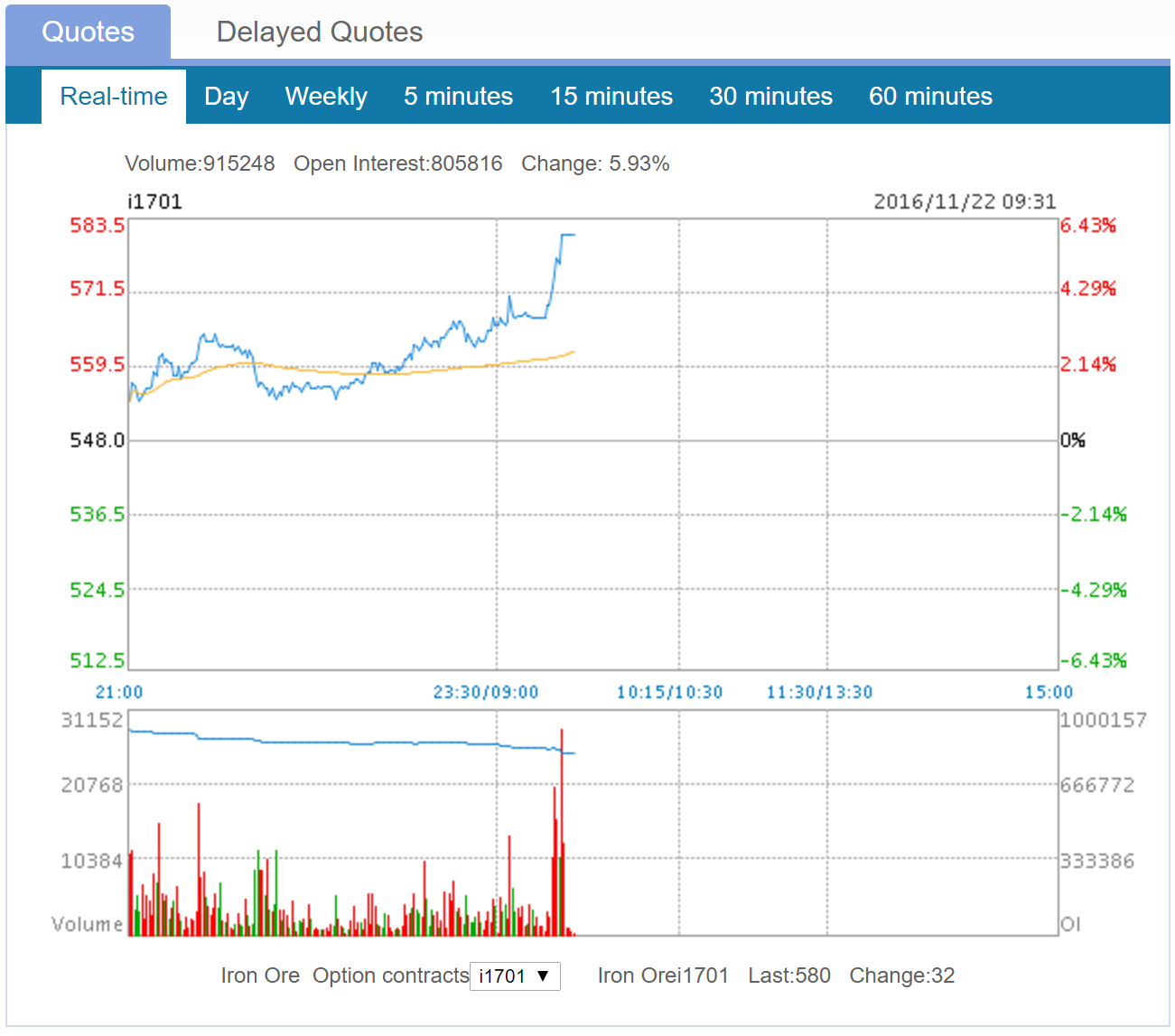Viewport: 1175px width, 1036px height.
Task: View the 60 minutes chart
Action: 930,97
